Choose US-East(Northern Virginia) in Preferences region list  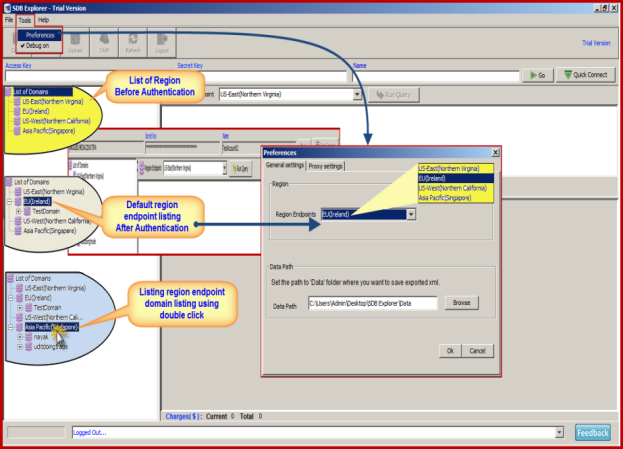click(456, 168)
